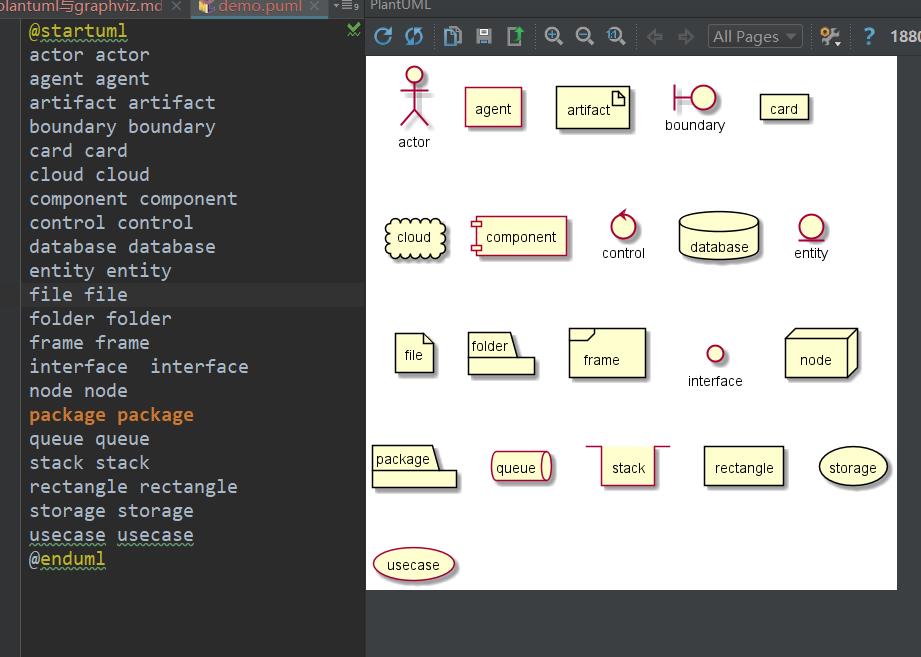The width and height of the screenshot is (921, 657).
Task: Switch to the demo.puml tab
Action: [258, 6]
